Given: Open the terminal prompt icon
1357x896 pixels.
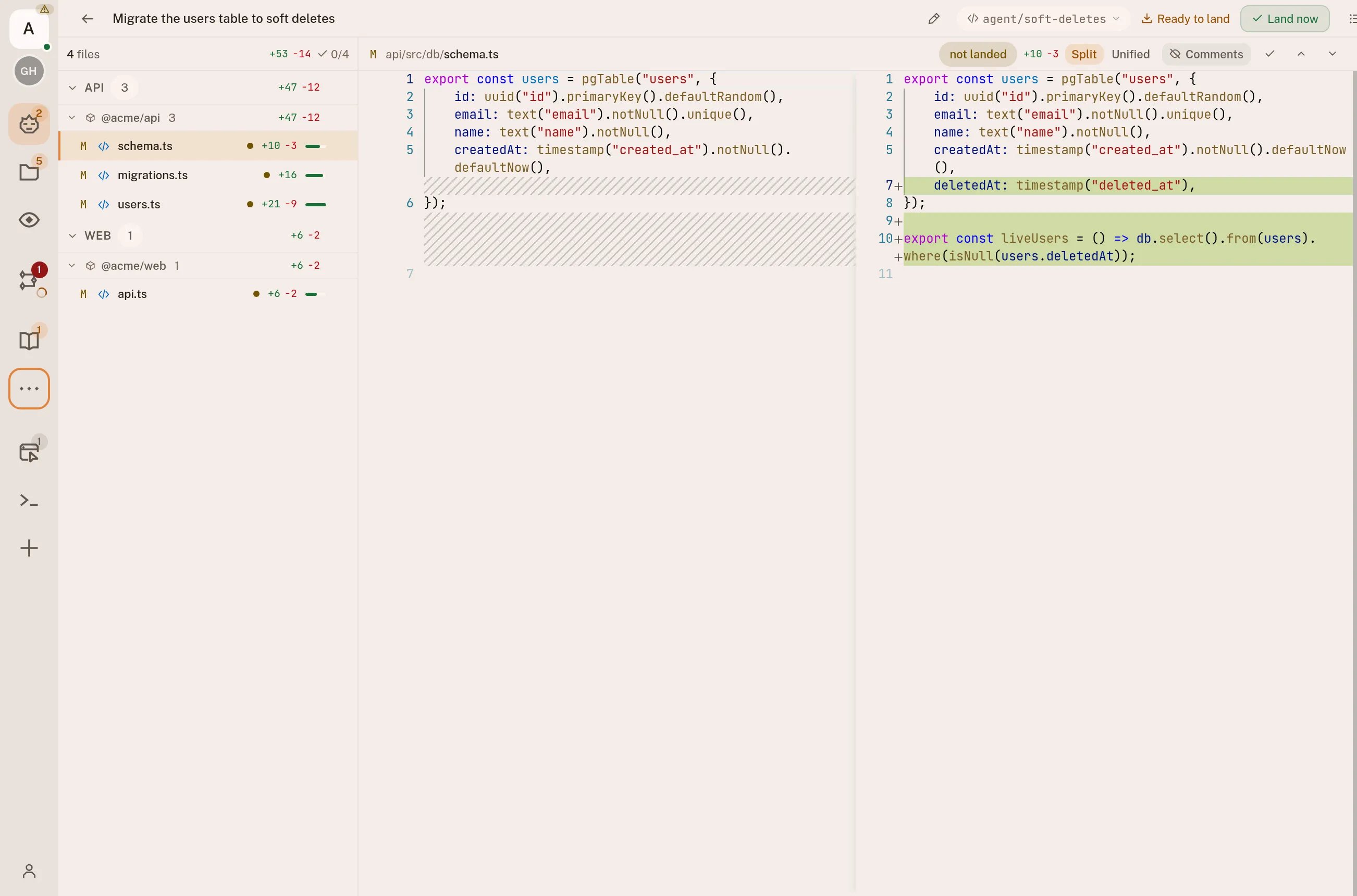Looking at the screenshot, I should [29, 501].
